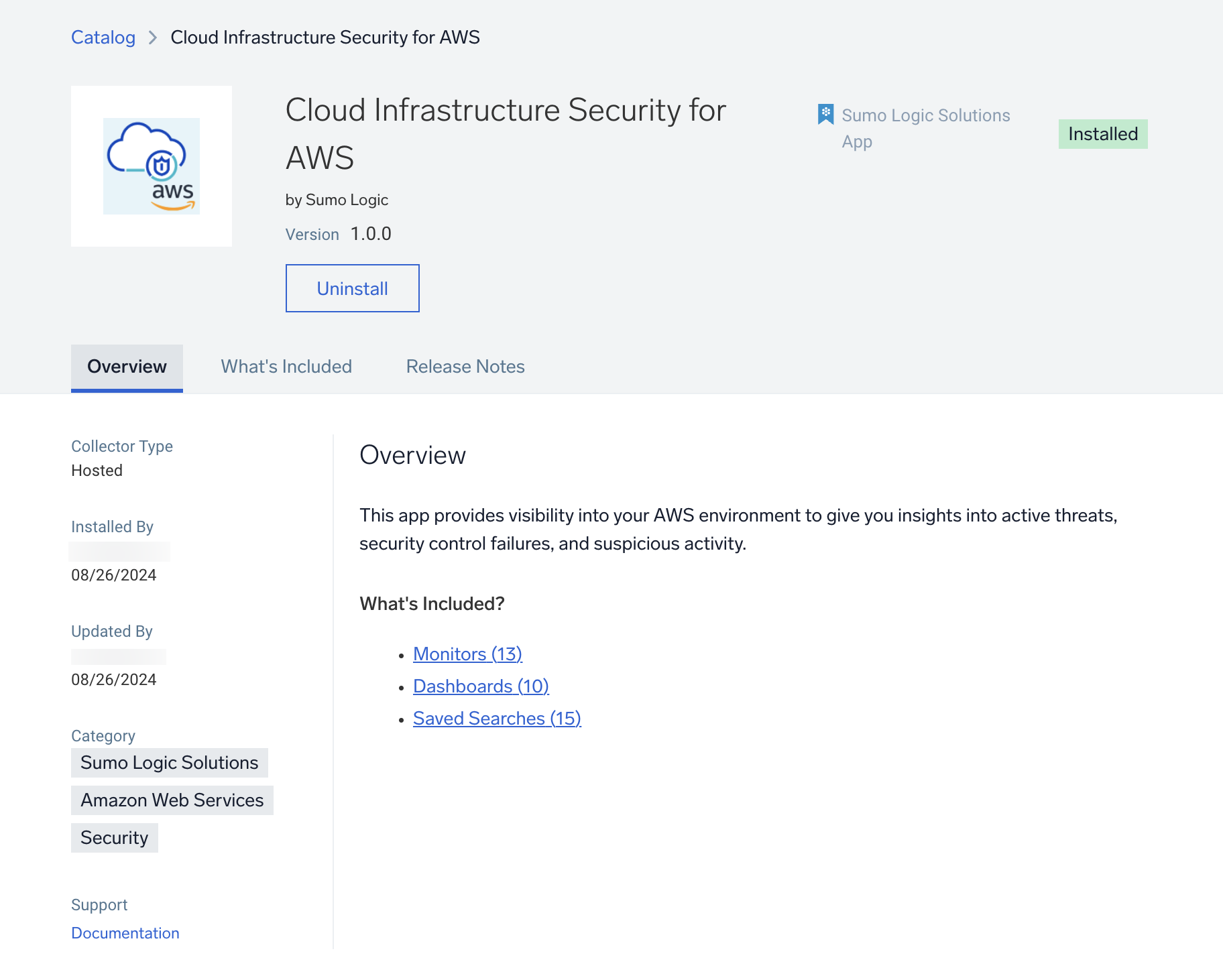This screenshot has width=1223, height=980.
Task: Click the Sumo Logic Solutions bookmark icon
Action: pyautogui.click(x=825, y=115)
